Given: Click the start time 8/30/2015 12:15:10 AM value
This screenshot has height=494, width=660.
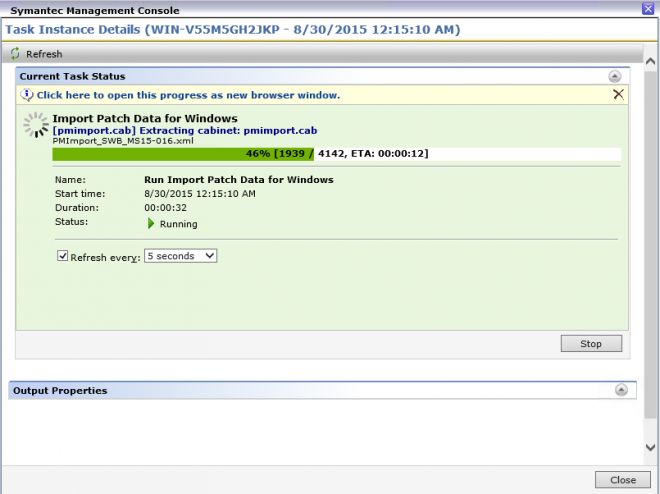Looking at the screenshot, I should coord(200,194).
